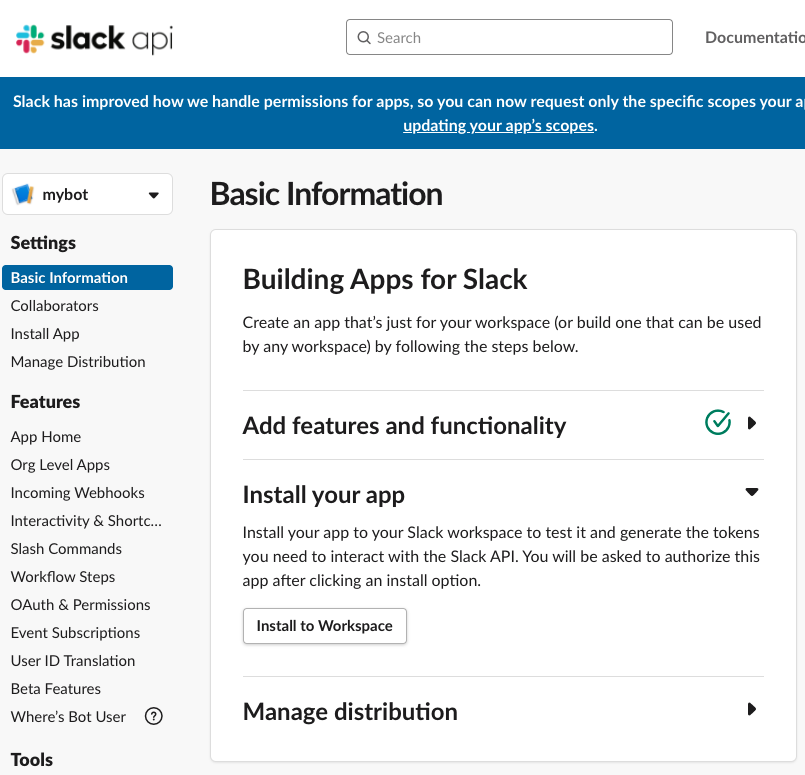Open Event Subscriptions page
Screen dimensions: 805x775
[75, 633]
